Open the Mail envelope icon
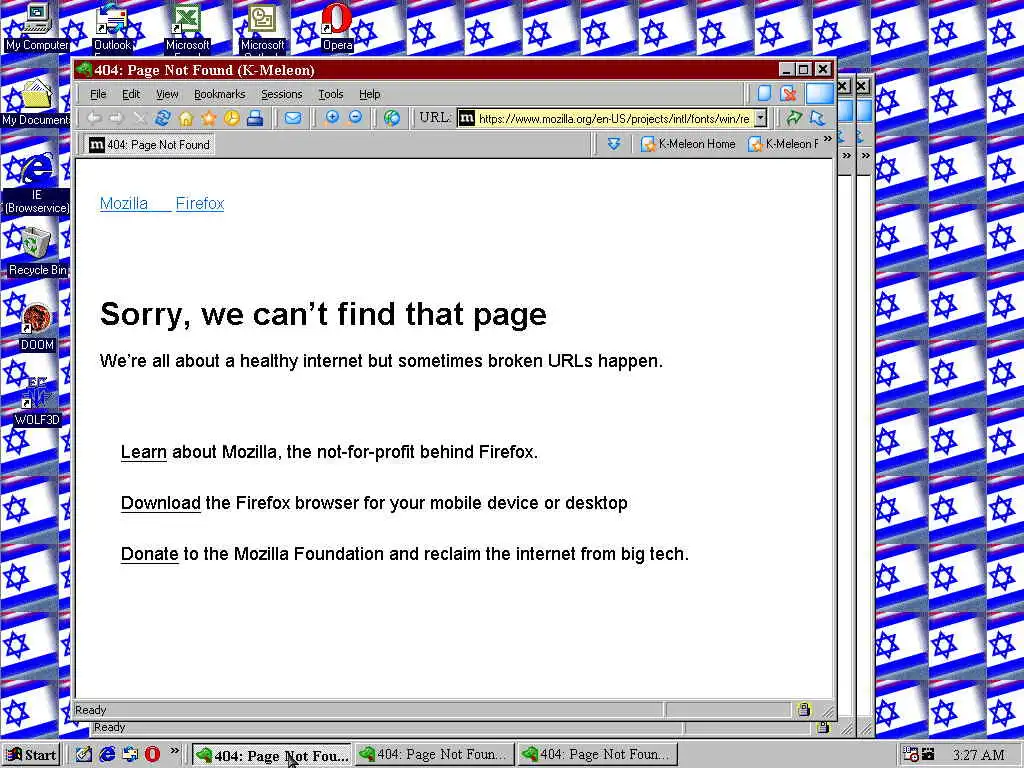 click(293, 118)
